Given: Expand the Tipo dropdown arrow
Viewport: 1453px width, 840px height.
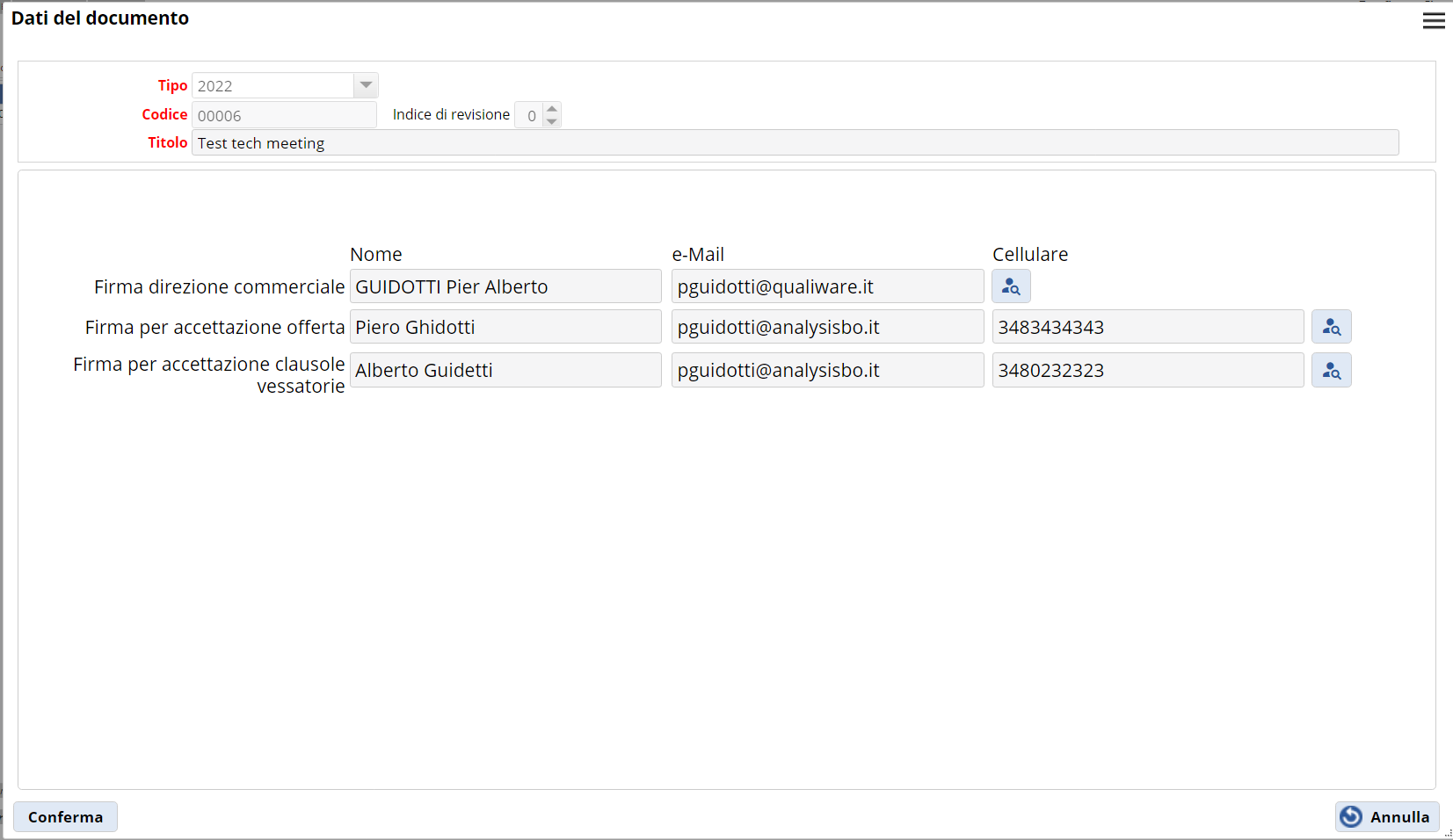Looking at the screenshot, I should [x=366, y=85].
